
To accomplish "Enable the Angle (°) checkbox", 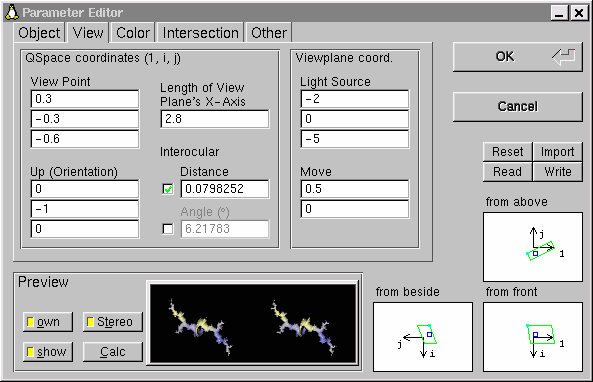I will [x=168, y=229].
